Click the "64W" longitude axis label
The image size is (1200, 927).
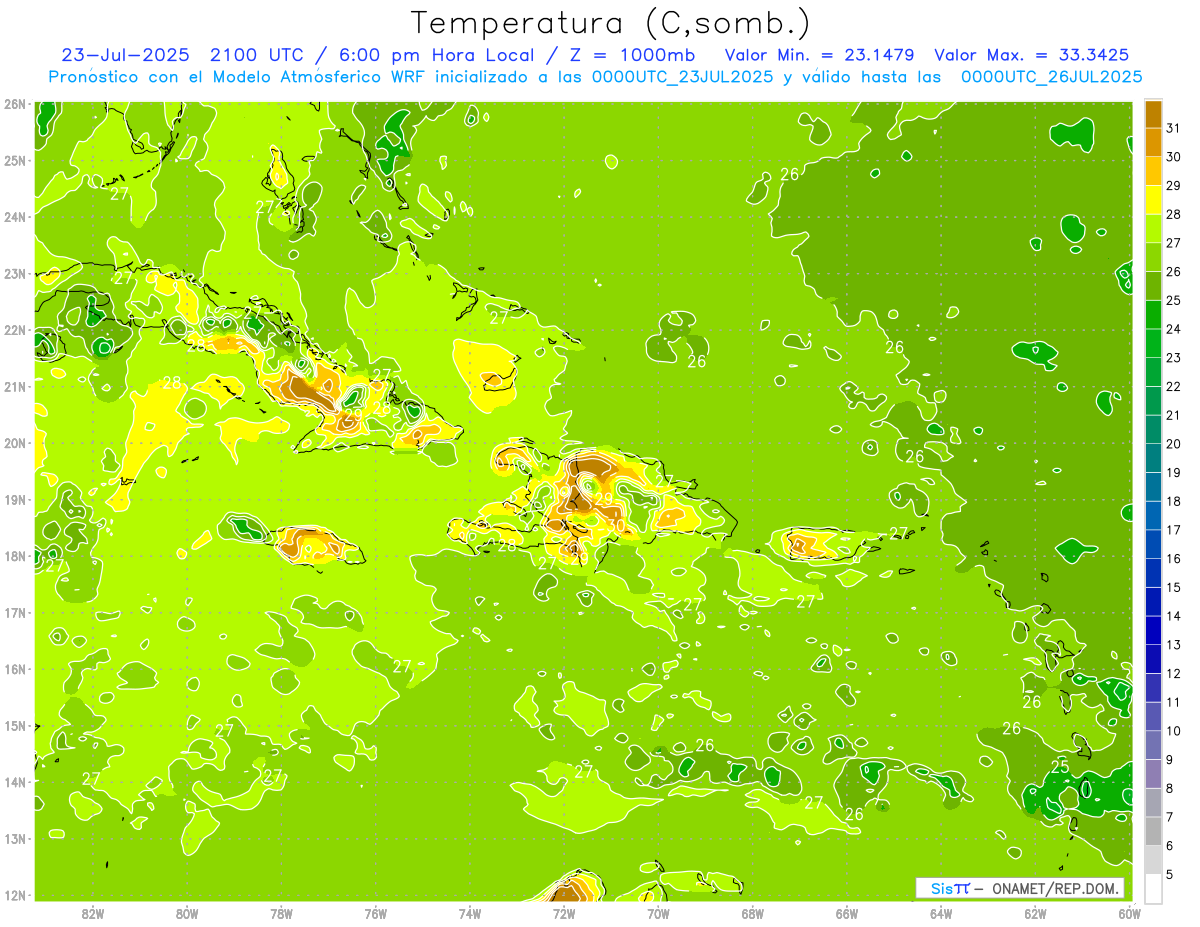tap(941, 913)
